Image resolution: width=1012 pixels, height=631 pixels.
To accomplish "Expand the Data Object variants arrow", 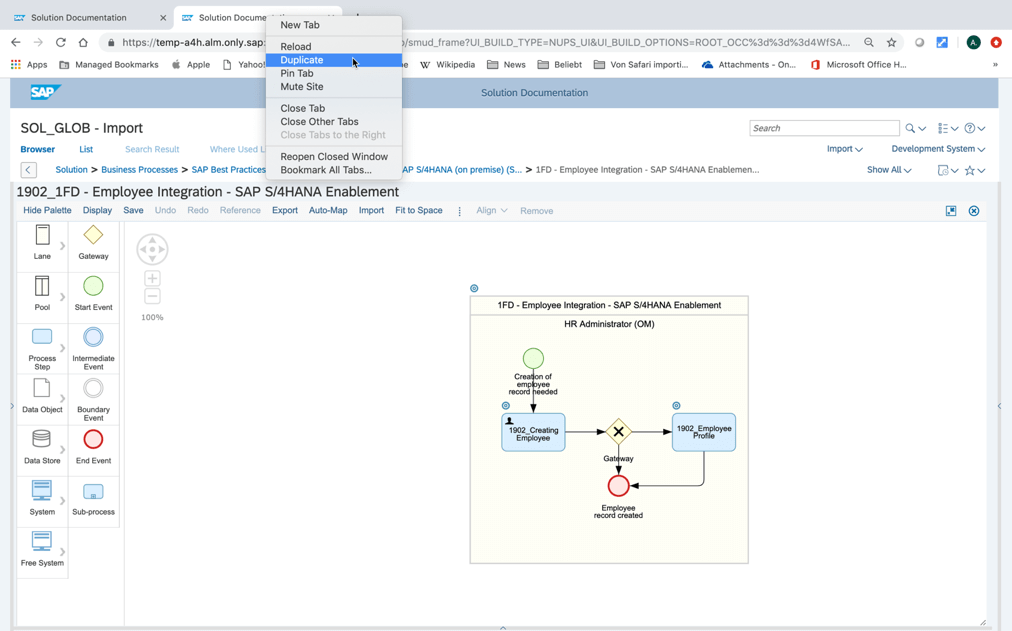I will [63, 399].
